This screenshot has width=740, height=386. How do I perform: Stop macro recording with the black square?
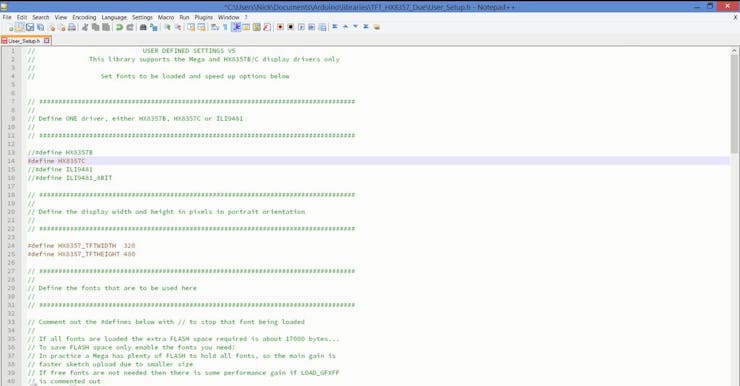pyautogui.click(x=291, y=27)
